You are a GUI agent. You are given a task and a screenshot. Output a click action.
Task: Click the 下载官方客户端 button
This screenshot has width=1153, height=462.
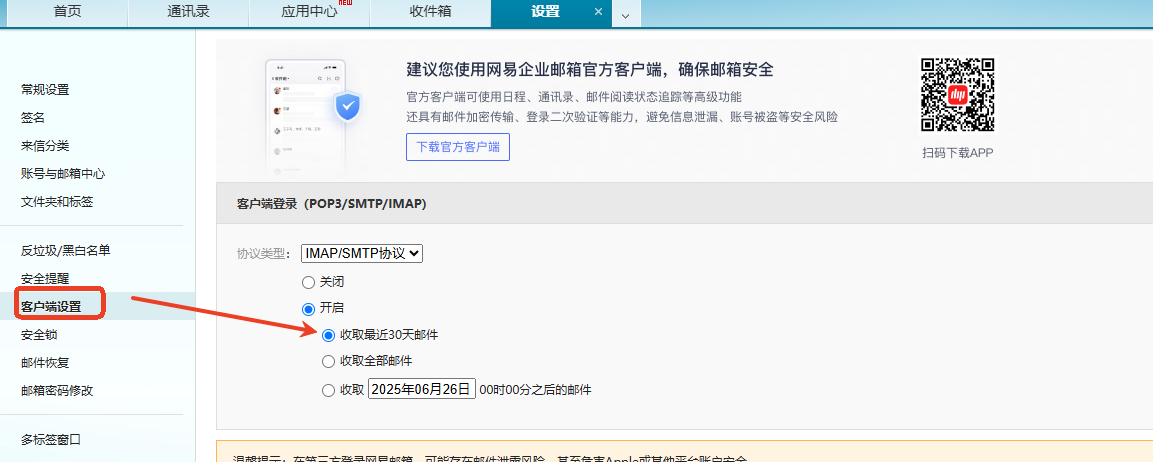coord(458,147)
